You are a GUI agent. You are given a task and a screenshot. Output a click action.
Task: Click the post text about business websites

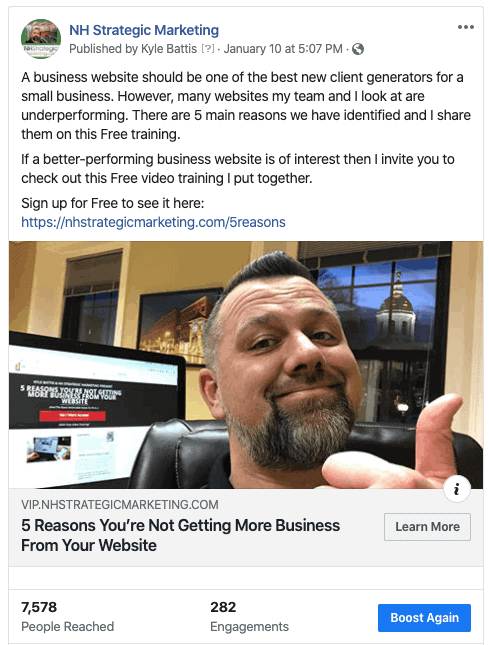(x=246, y=105)
